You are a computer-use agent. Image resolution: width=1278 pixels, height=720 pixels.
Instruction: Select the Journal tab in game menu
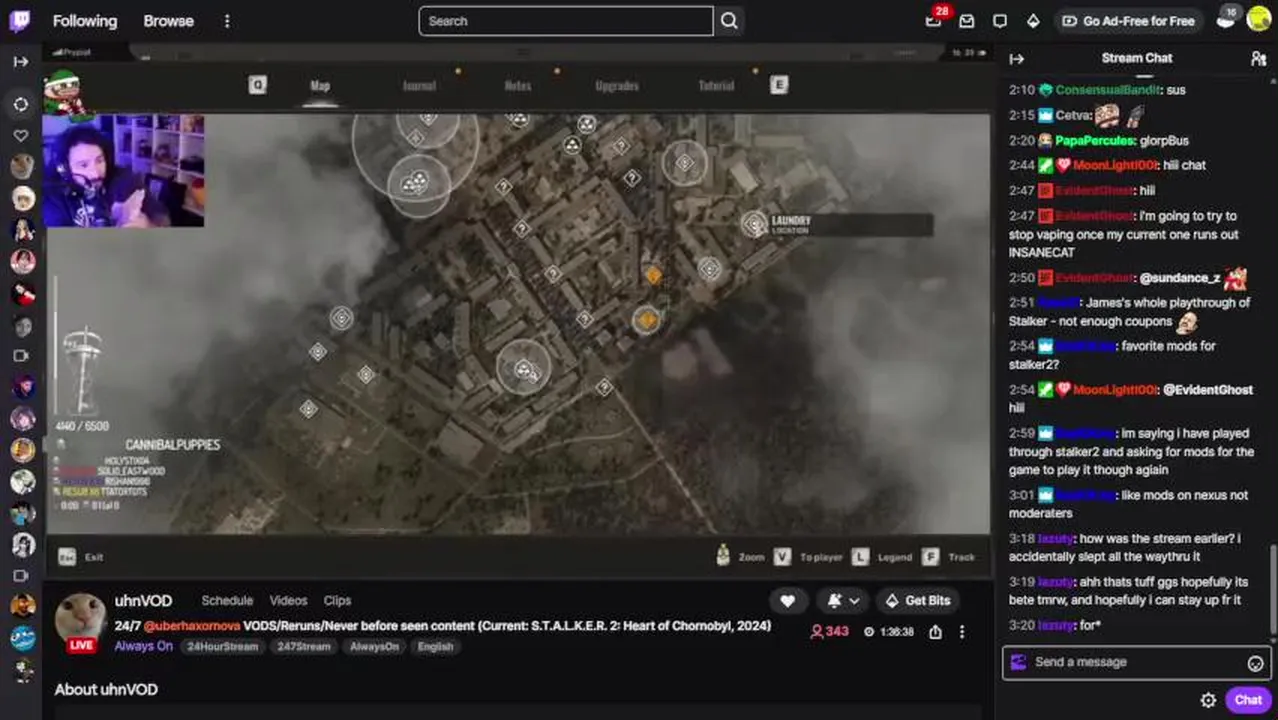coord(419,86)
